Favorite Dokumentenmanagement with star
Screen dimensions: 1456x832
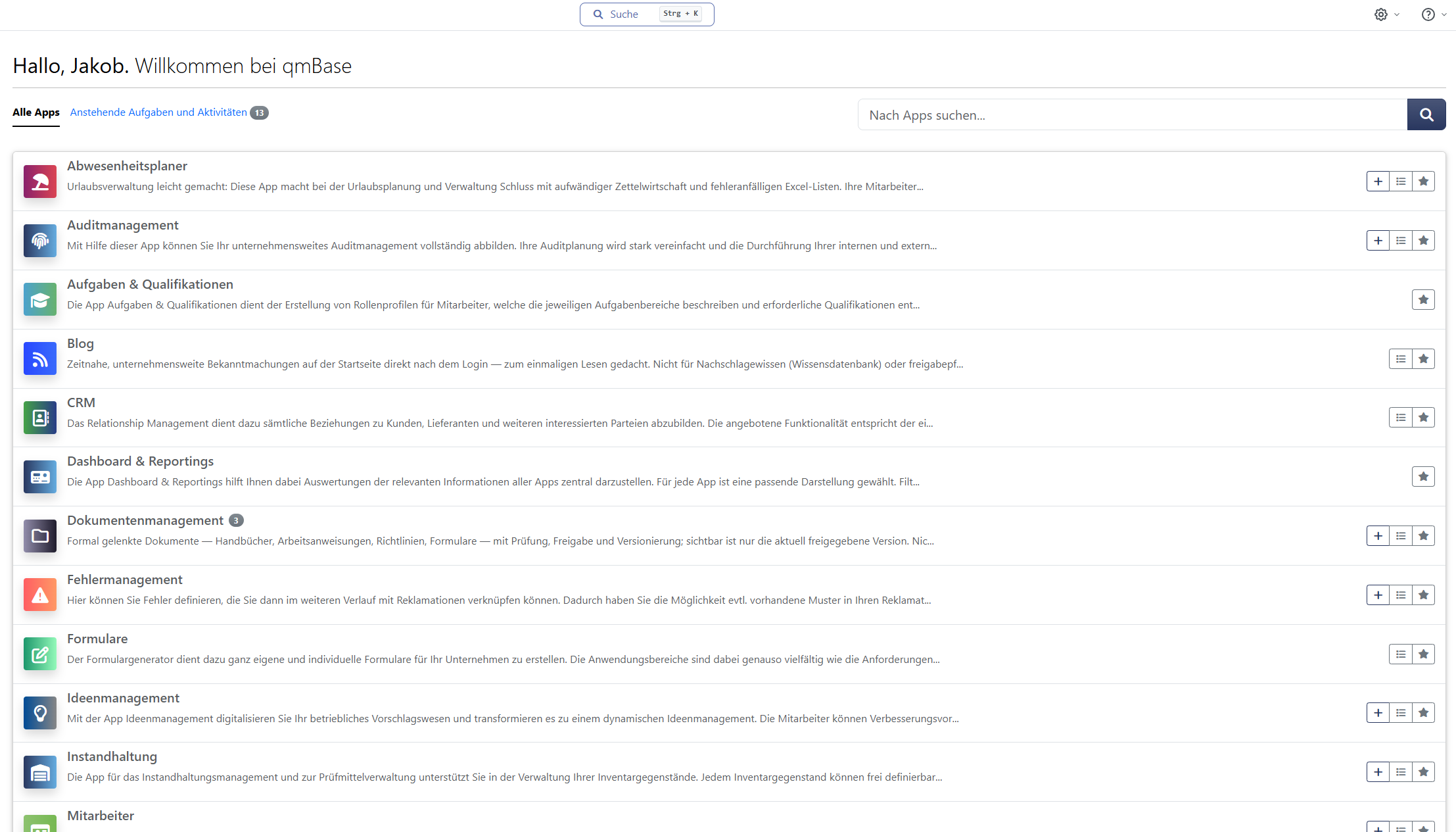tap(1423, 536)
